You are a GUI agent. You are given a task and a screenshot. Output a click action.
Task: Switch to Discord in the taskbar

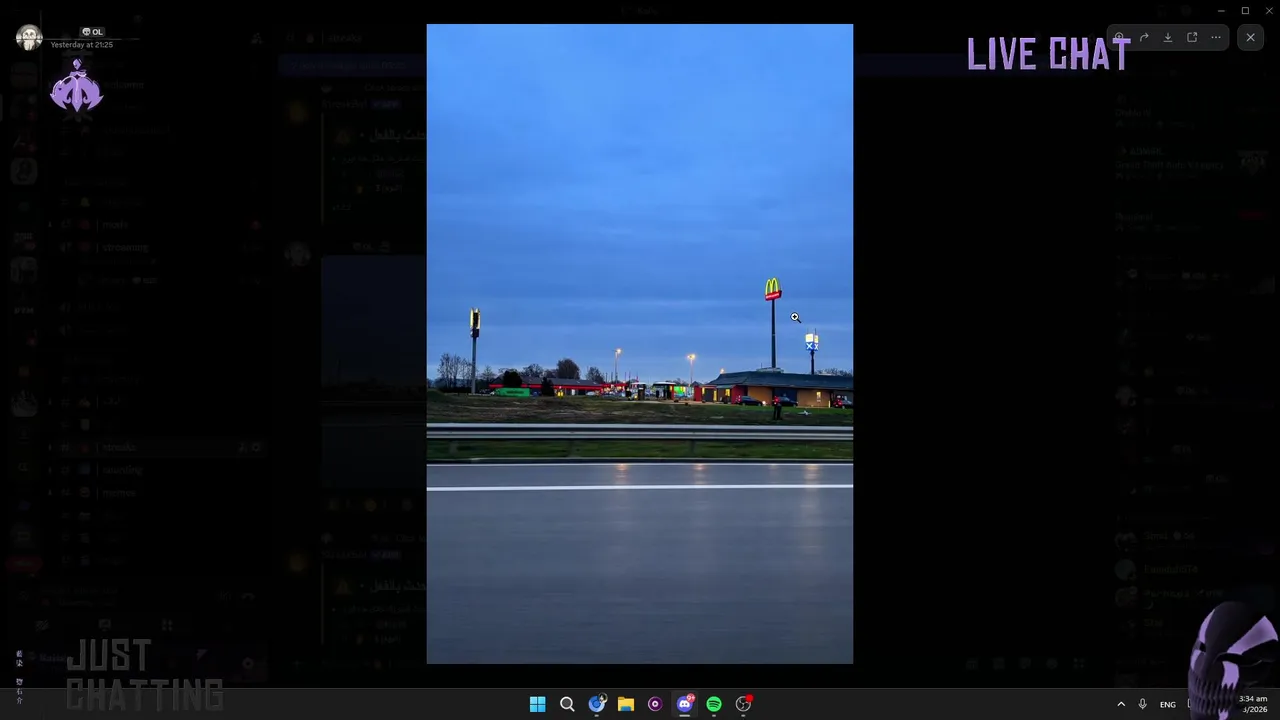coord(685,704)
